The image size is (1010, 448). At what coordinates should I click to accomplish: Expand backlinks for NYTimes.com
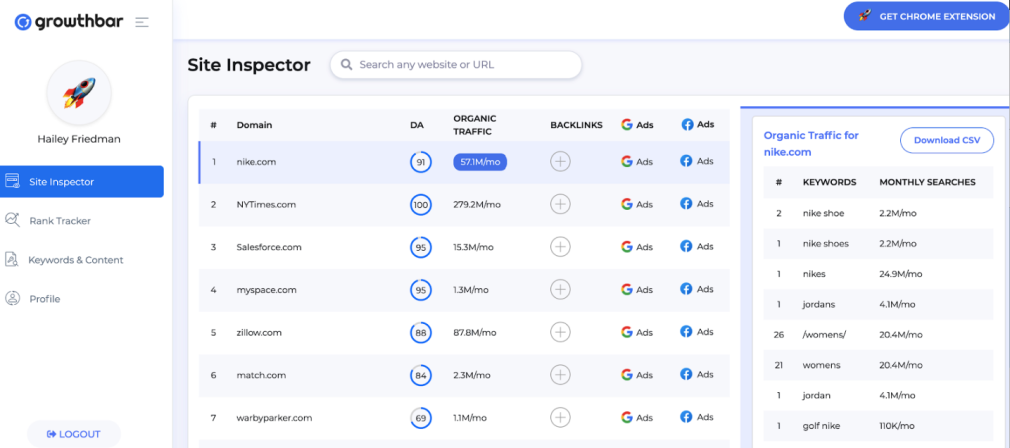[x=560, y=204]
